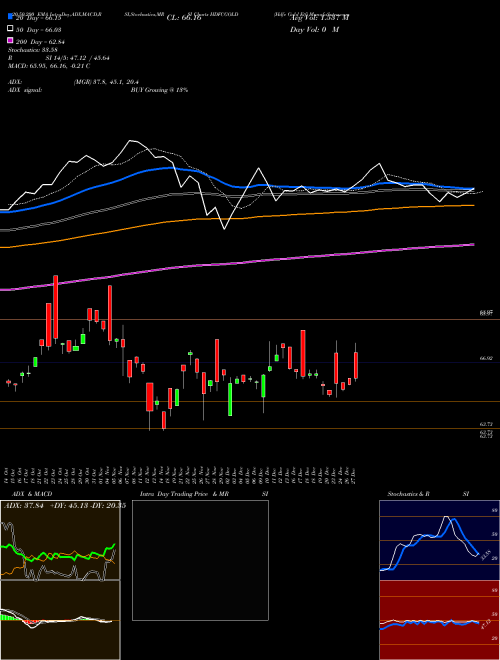Click the 33.58 value on Stochastics chart

(484, 556)
